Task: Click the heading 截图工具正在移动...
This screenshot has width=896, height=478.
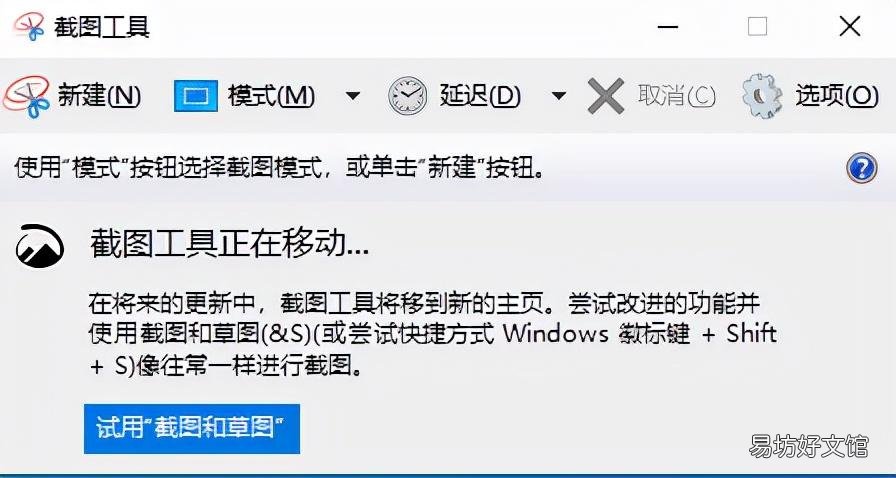Action: point(230,247)
